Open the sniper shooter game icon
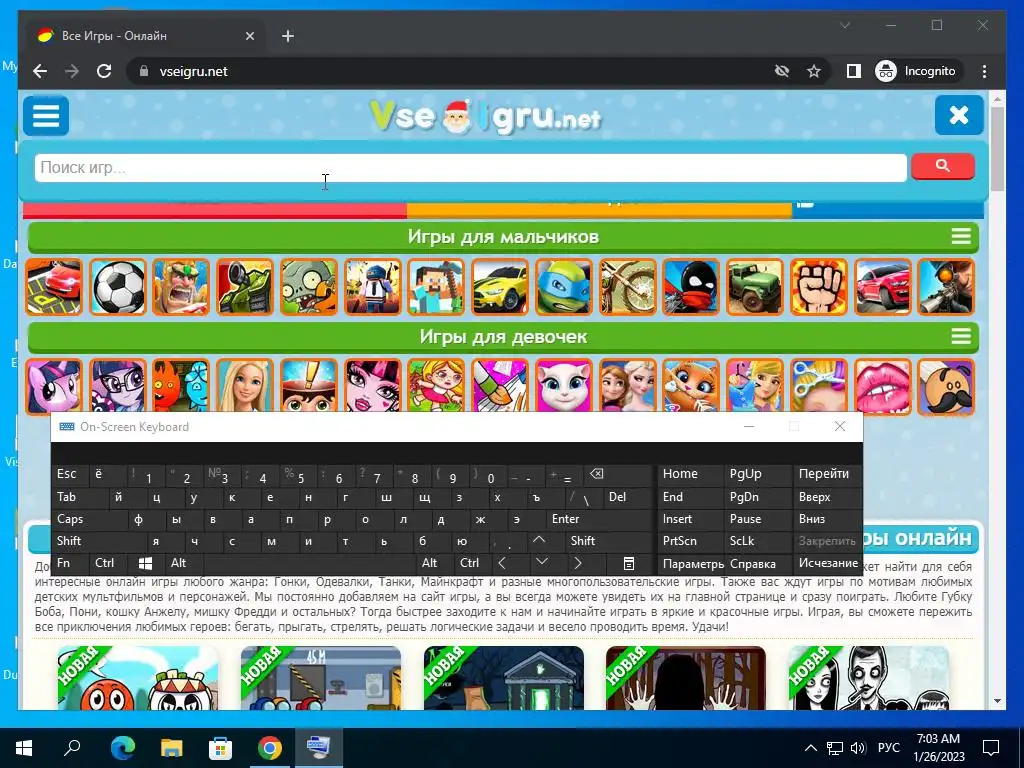The height and width of the screenshot is (768, 1024). [946, 287]
